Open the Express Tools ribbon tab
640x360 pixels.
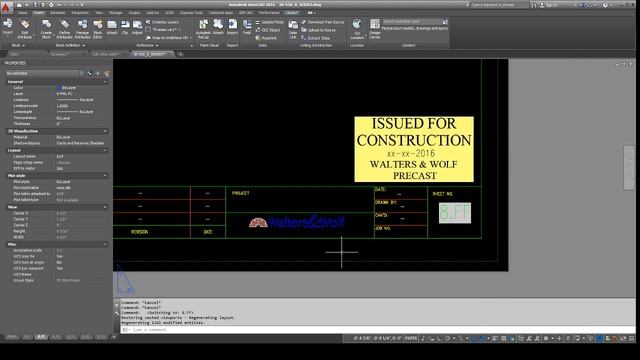pyautogui.click(x=191, y=13)
